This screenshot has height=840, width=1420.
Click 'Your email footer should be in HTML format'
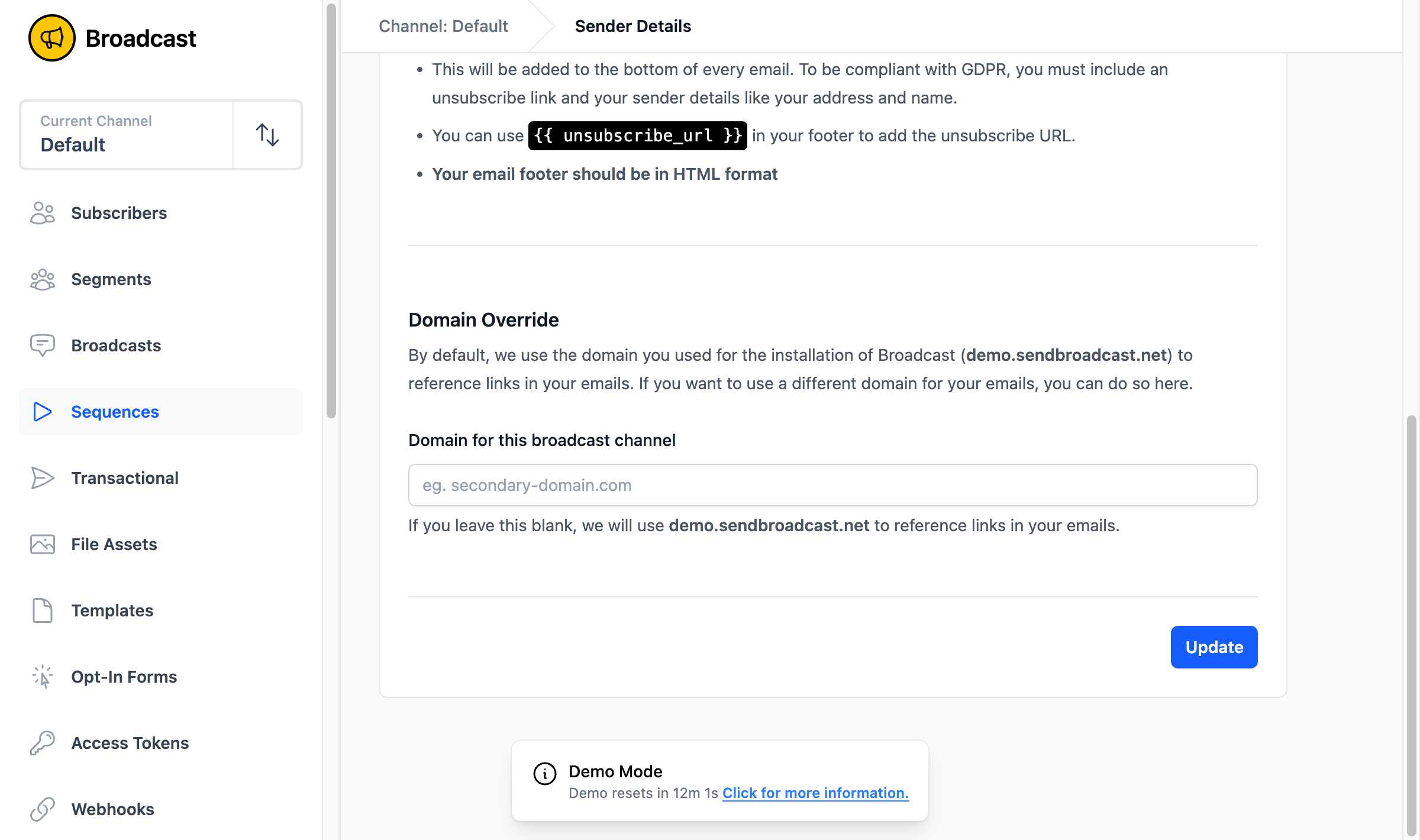pos(605,174)
